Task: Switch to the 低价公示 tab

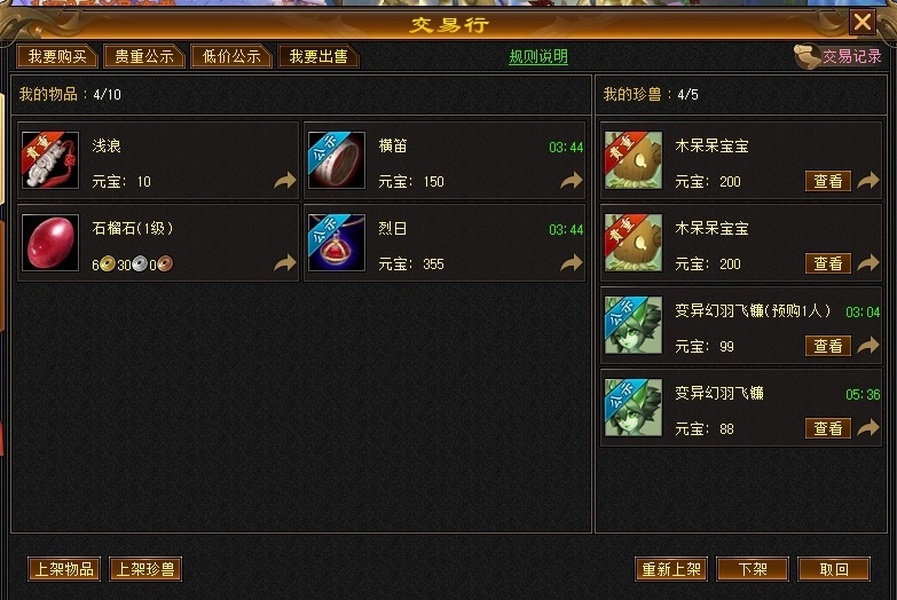Action: tap(231, 57)
